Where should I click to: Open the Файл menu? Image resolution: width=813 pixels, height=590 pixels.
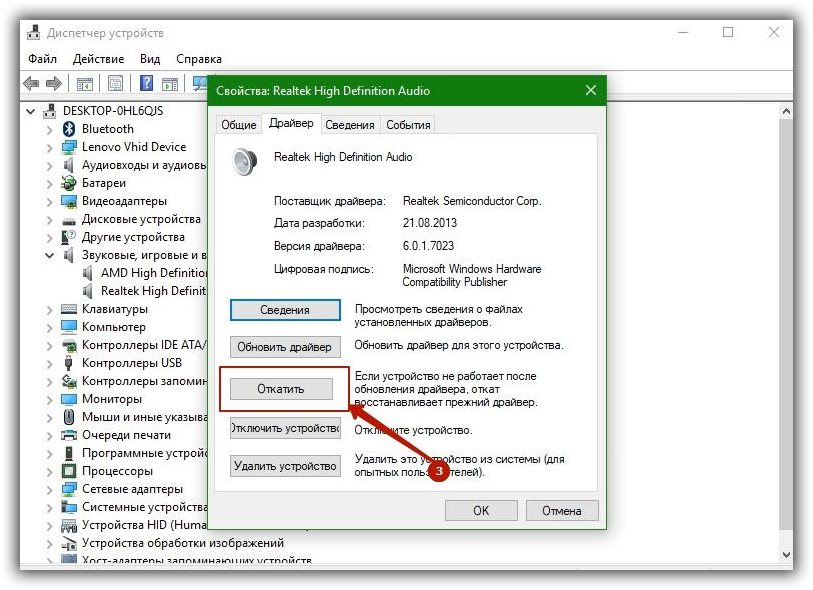coord(43,59)
